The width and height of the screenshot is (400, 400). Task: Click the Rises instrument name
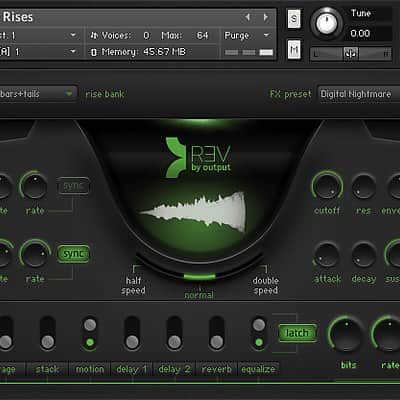(x=18, y=17)
